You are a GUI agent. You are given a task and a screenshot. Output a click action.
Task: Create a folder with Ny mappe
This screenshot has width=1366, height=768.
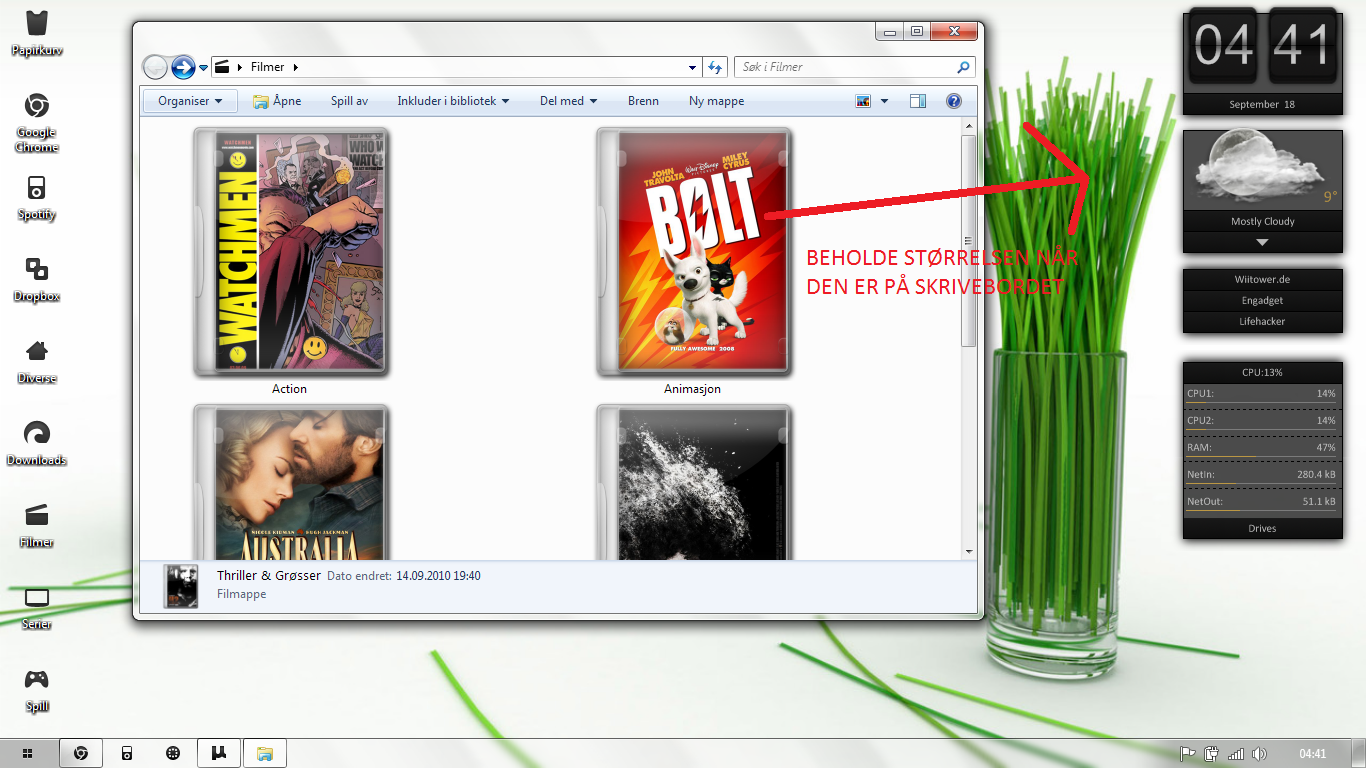coord(716,101)
